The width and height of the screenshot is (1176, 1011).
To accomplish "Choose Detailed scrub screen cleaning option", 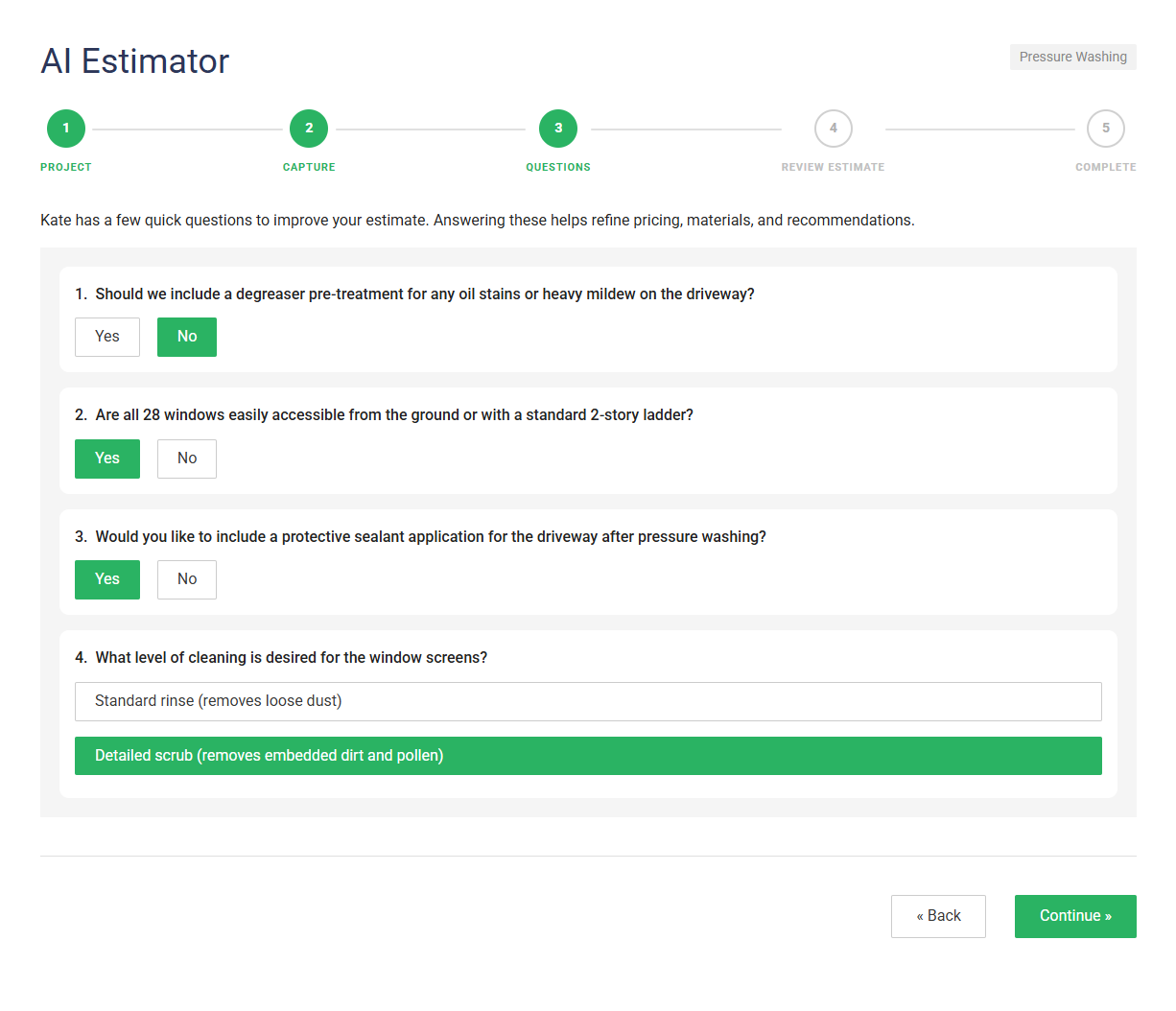I will tap(588, 756).
